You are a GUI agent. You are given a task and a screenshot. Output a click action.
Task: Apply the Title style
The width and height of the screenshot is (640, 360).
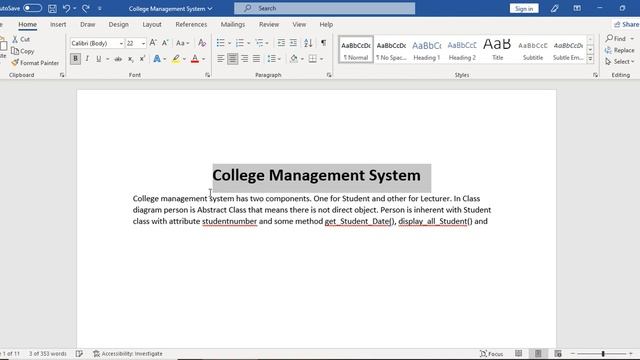point(497,50)
